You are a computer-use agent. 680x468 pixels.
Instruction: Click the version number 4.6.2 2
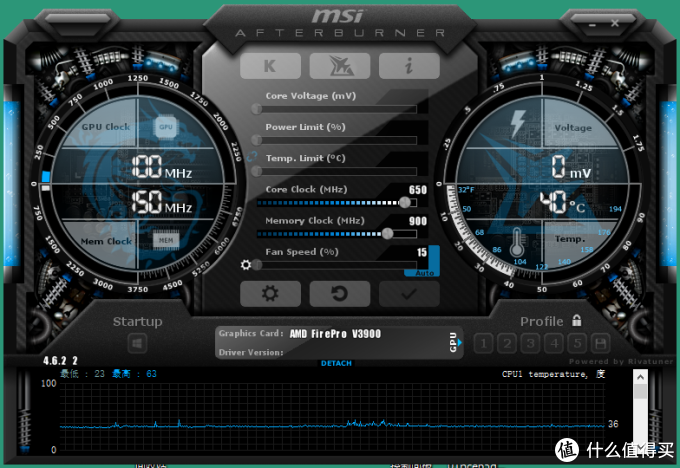pyautogui.click(x=60, y=360)
